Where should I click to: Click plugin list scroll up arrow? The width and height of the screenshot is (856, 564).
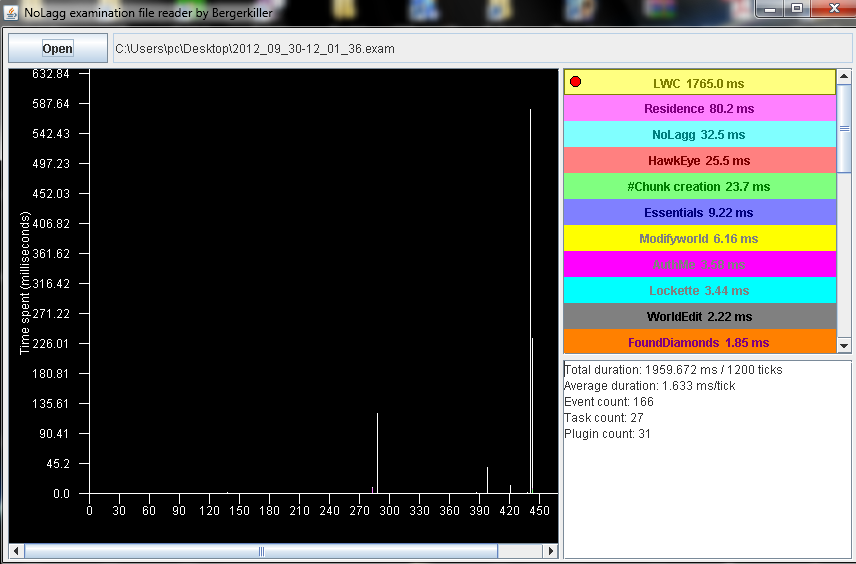pos(844,76)
